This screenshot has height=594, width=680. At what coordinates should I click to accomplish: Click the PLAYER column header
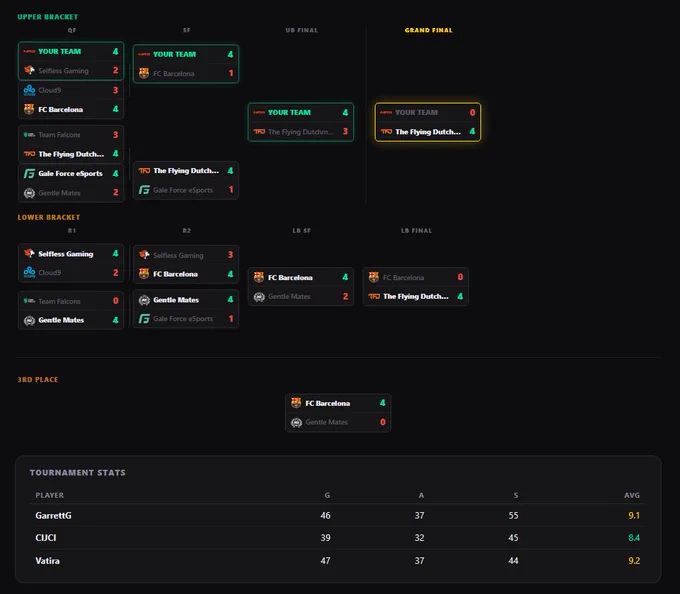pyautogui.click(x=49, y=495)
